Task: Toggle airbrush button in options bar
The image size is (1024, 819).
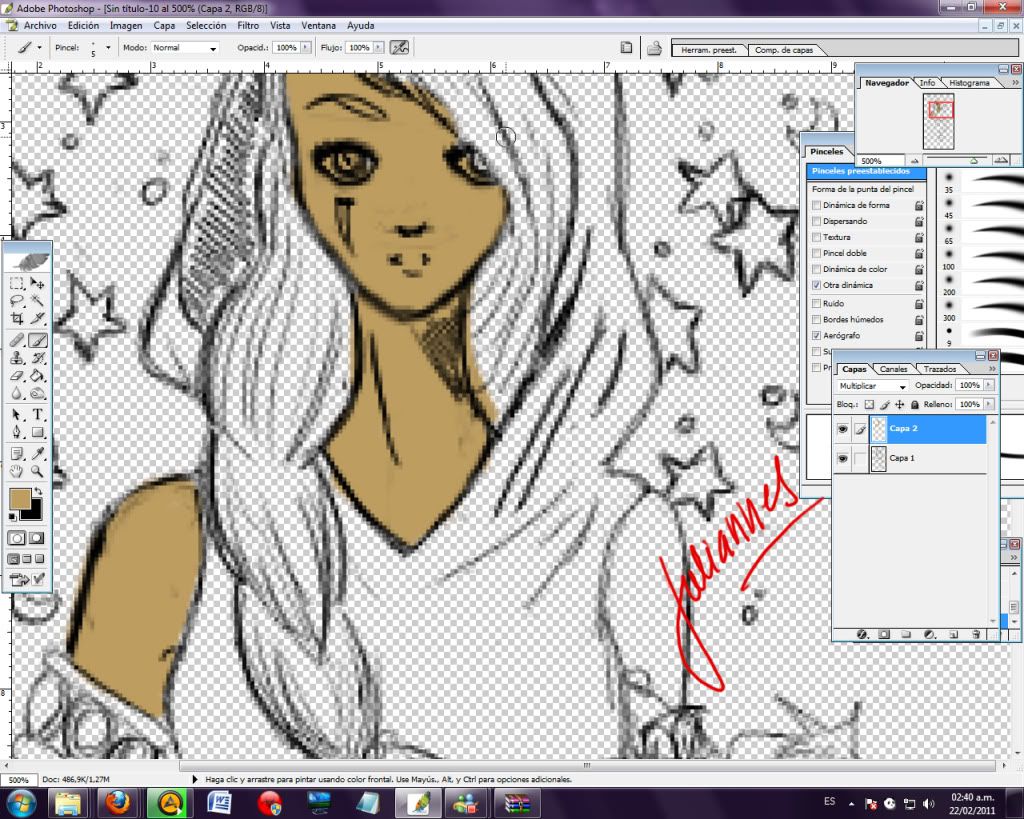Action: (399, 48)
